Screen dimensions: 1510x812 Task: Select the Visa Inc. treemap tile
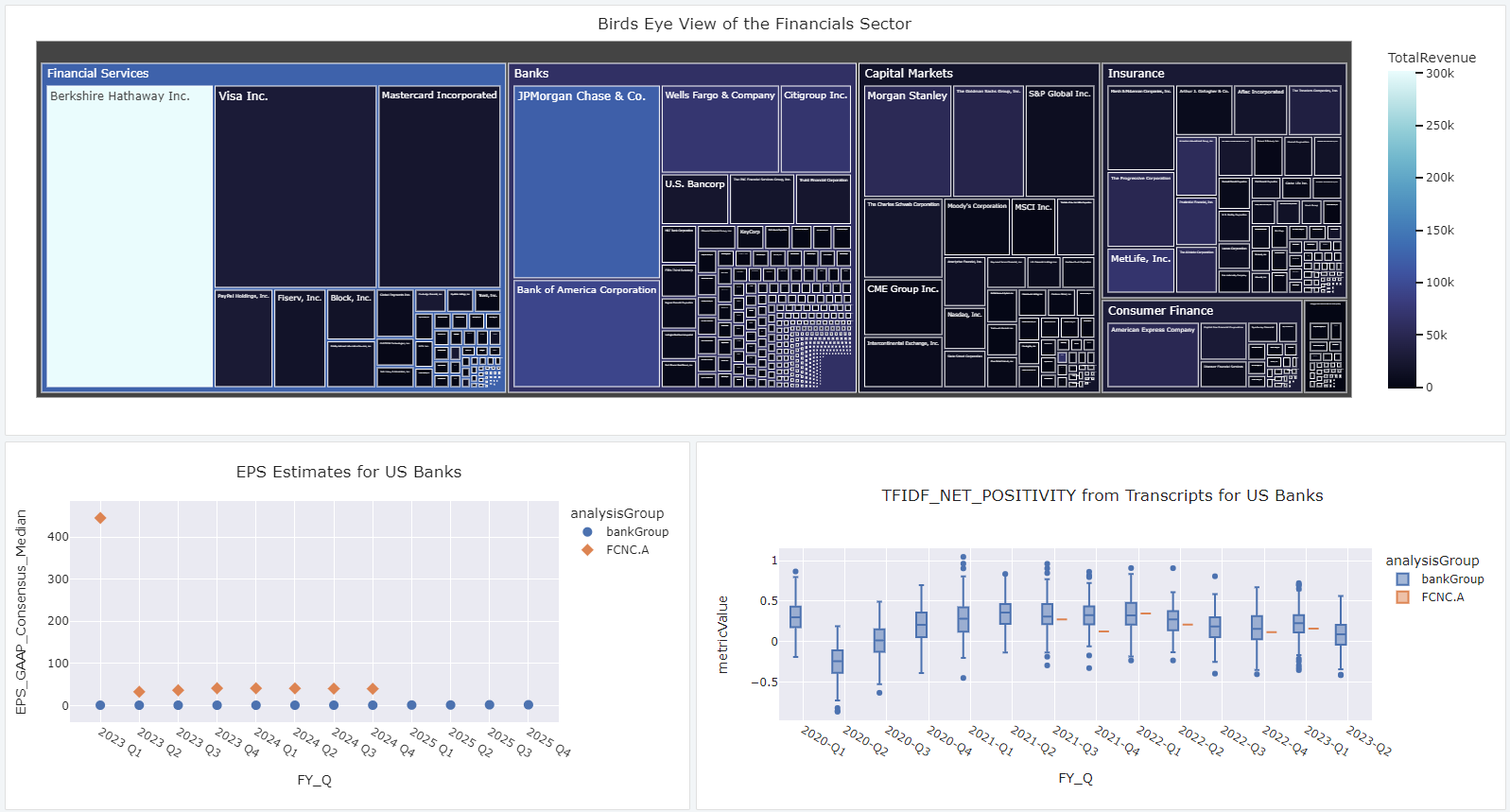pos(295,189)
